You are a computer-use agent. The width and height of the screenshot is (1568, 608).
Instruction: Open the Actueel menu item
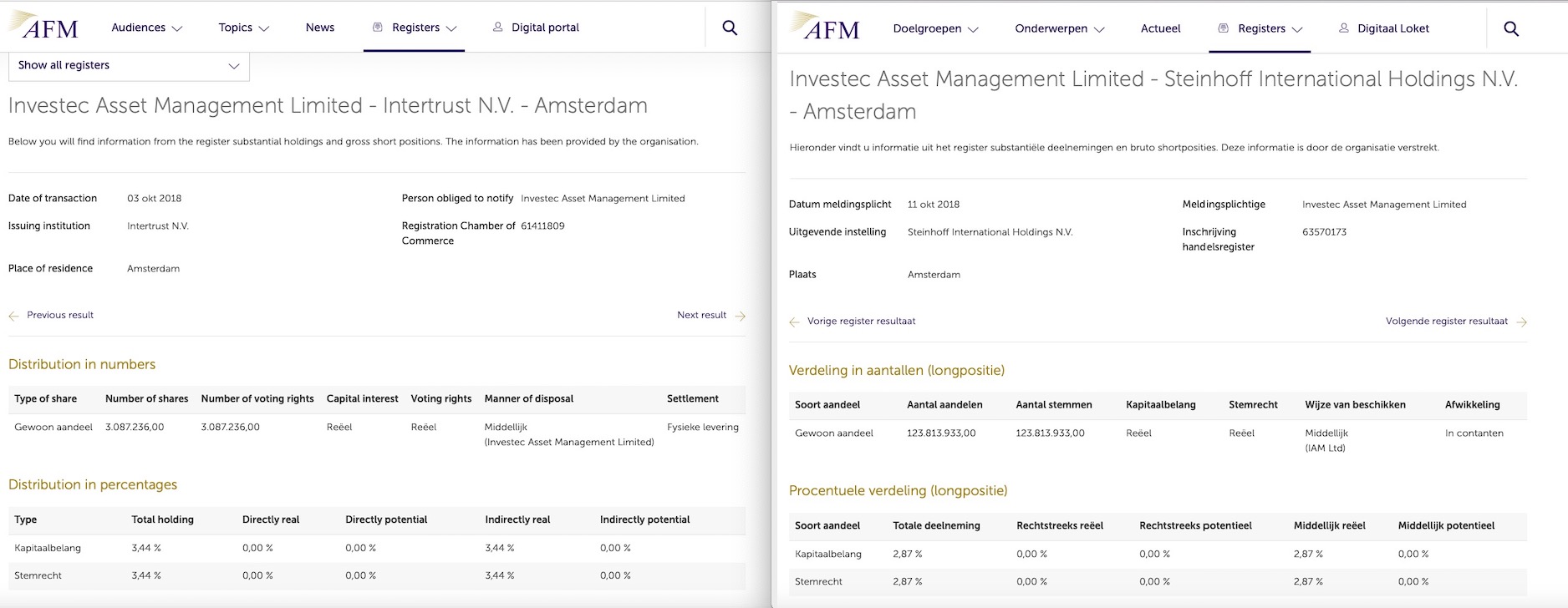(x=1161, y=28)
